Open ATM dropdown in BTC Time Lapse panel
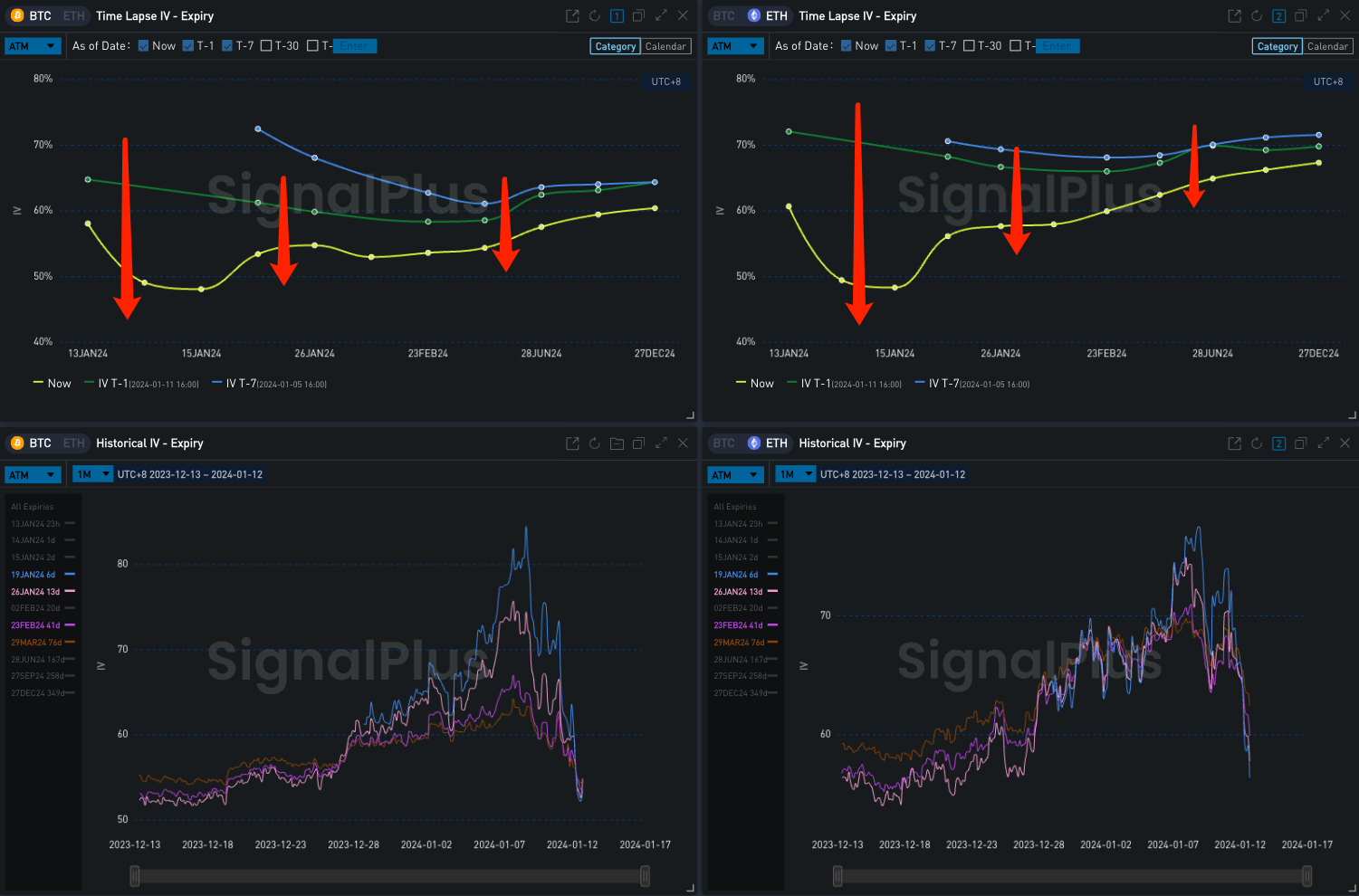 pos(32,46)
